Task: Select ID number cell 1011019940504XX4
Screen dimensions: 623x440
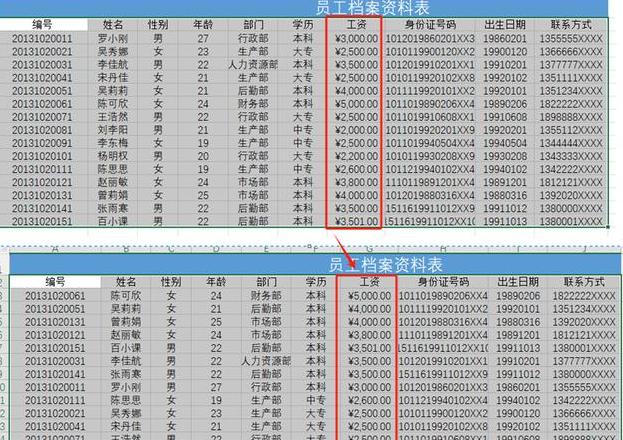Action: coord(430,143)
